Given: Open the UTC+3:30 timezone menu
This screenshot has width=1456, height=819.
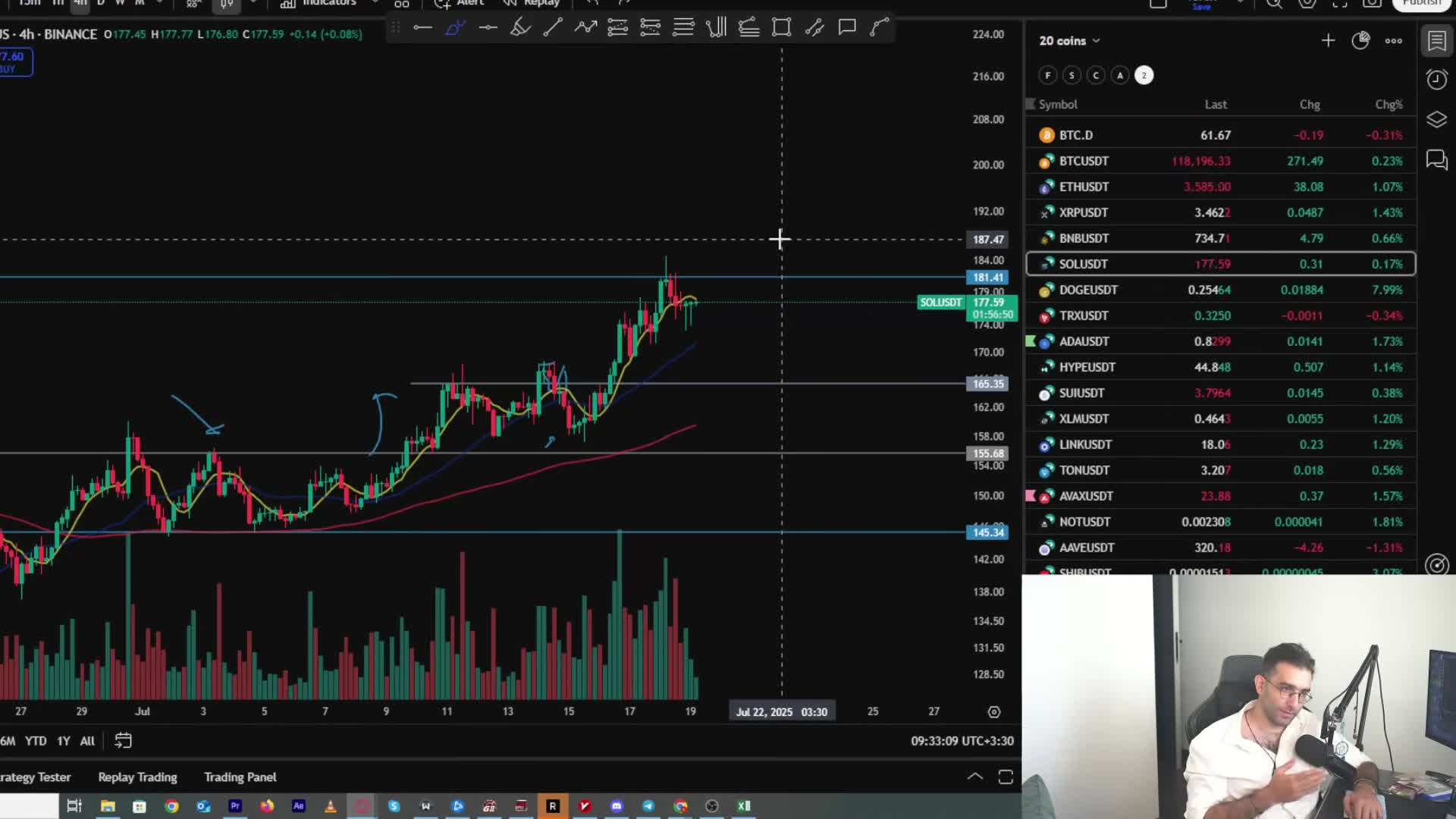Looking at the screenshot, I should tap(962, 741).
